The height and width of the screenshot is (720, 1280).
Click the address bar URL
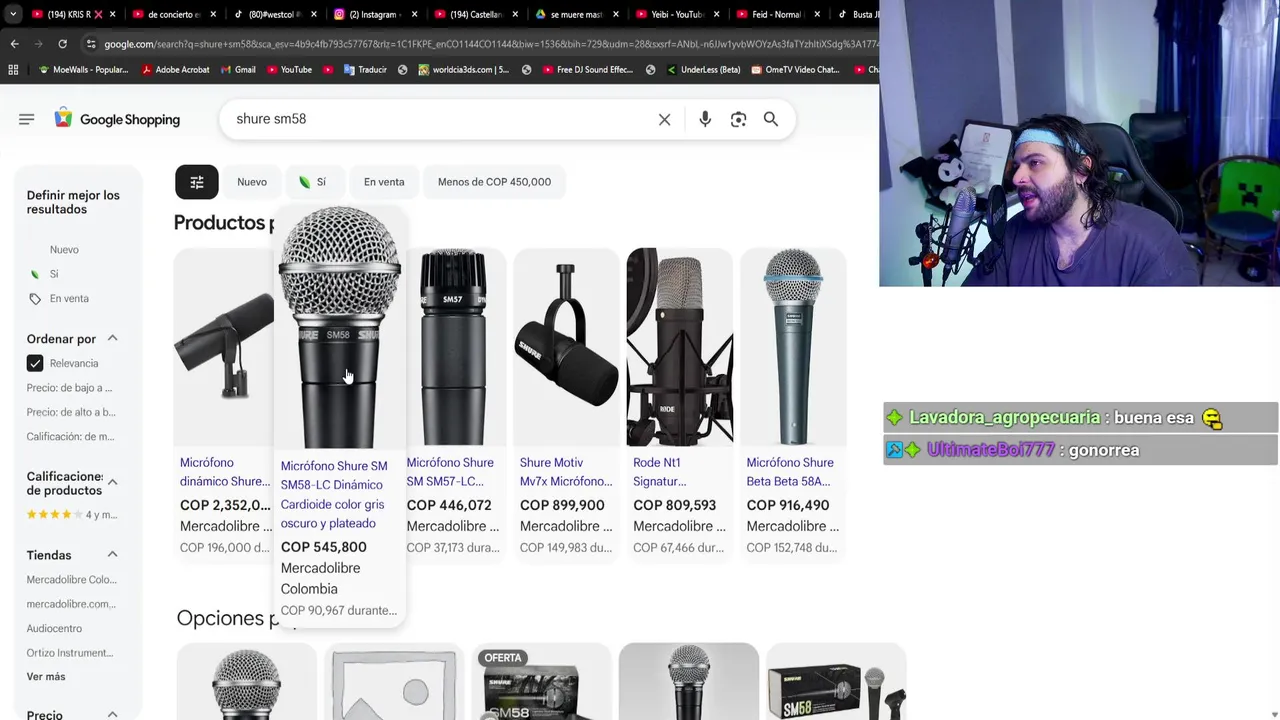pos(490,44)
